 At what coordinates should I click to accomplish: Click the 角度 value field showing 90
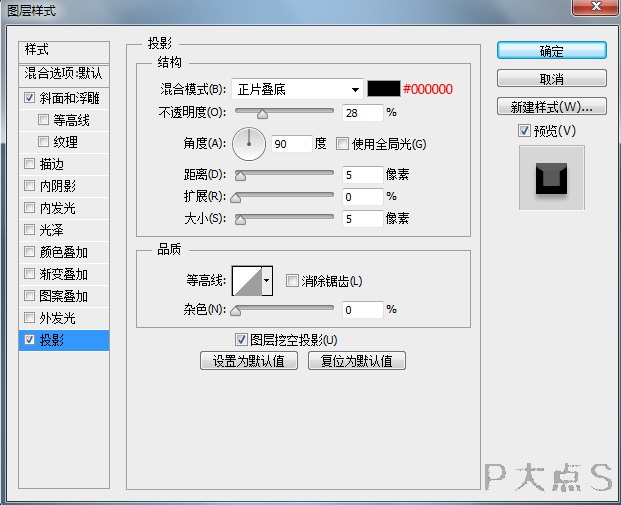[291, 143]
